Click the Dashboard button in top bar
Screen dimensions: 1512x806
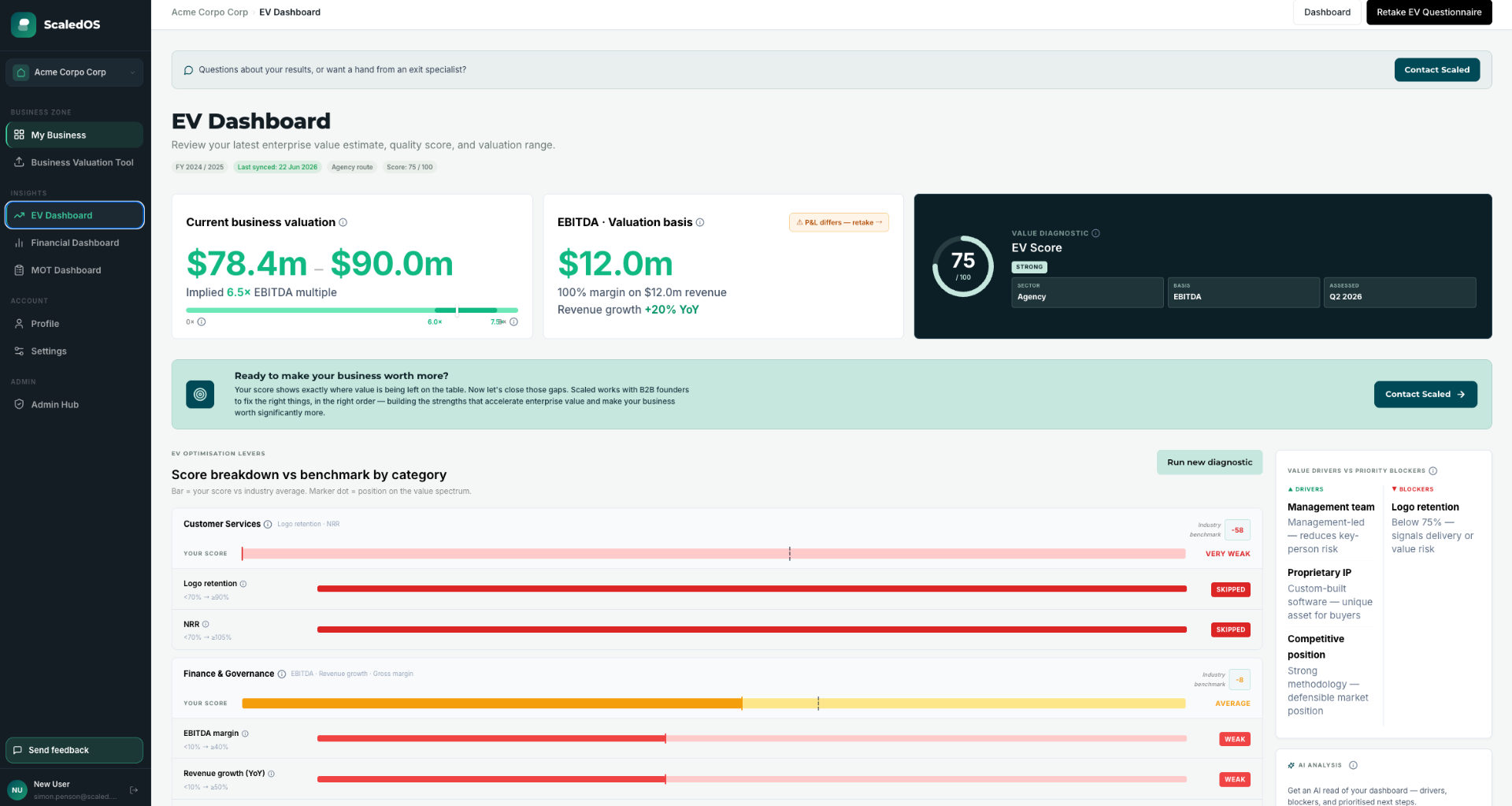coord(1327,13)
